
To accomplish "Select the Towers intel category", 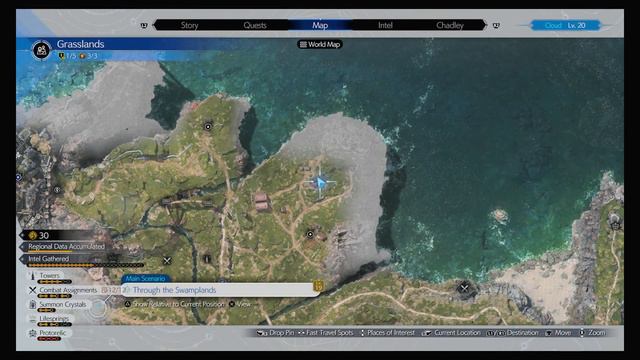I will tap(50, 276).
